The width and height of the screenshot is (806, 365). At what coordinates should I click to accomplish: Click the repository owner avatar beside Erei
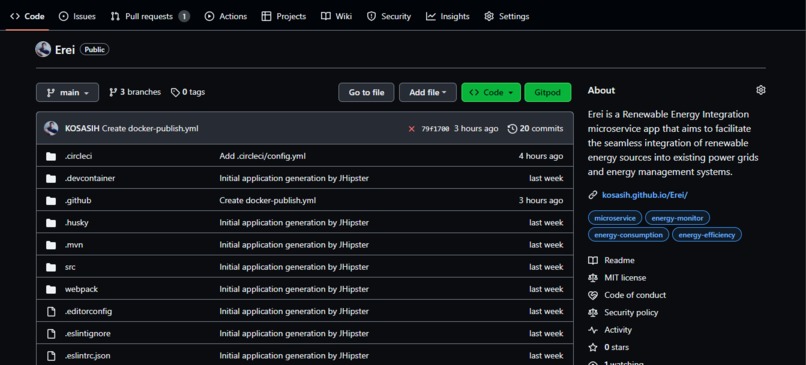tap(43, 49)
